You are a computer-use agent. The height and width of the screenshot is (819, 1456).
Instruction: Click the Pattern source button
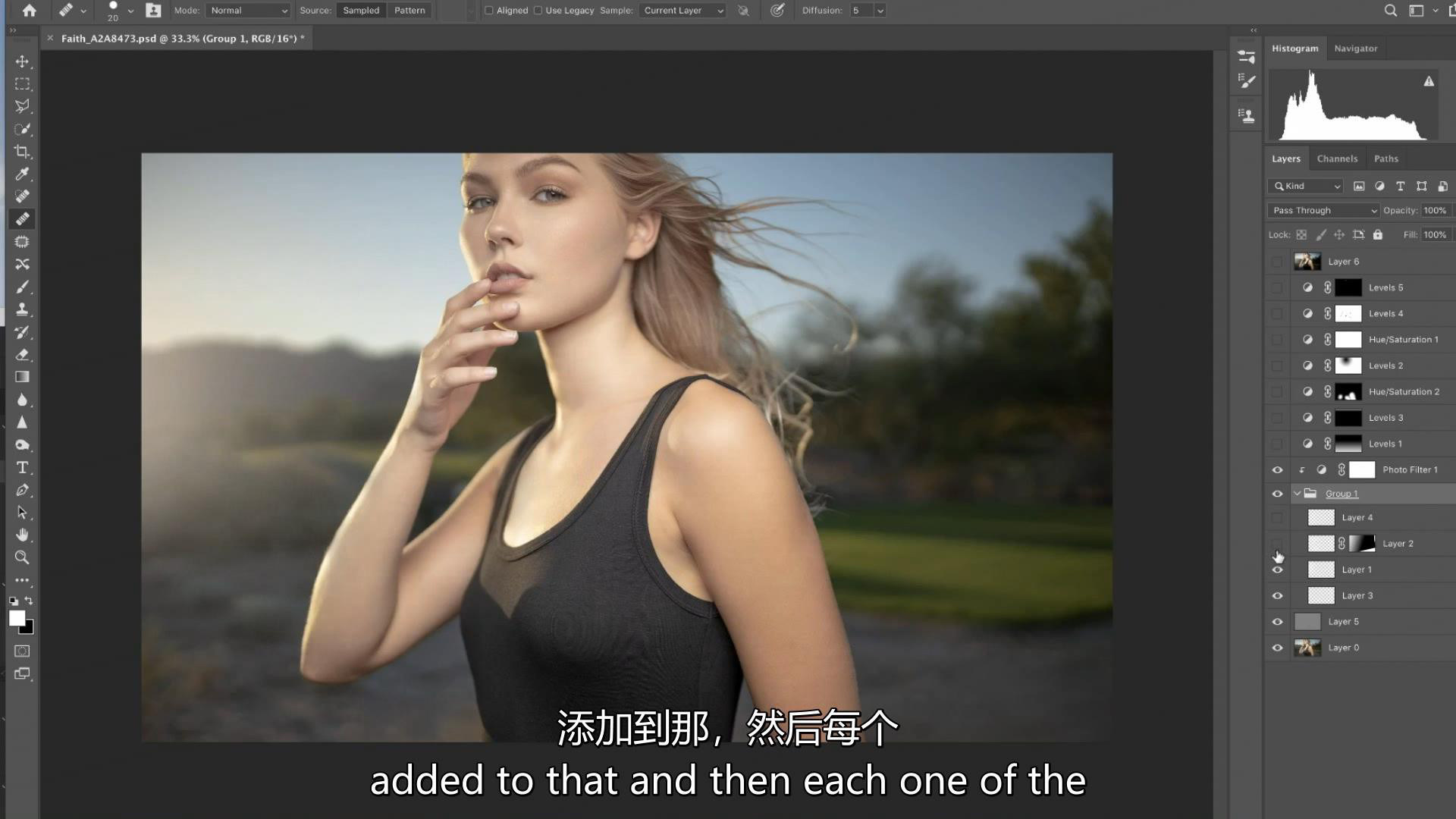(x=409, y=11)
